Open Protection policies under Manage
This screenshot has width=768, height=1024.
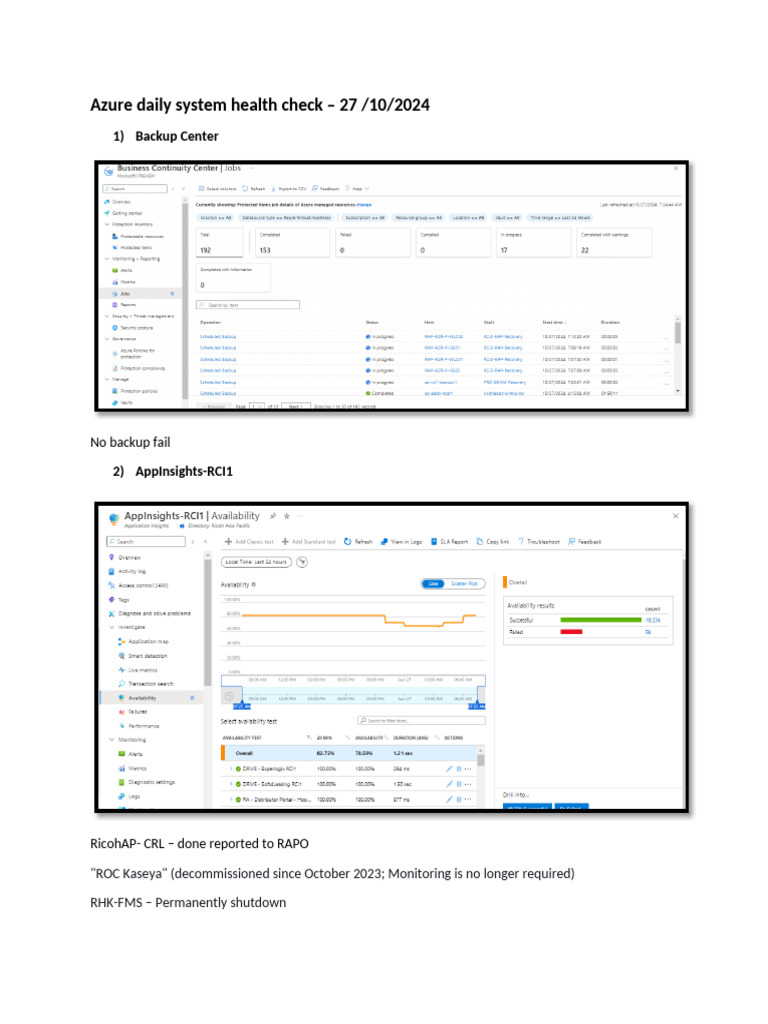point(138,391)
